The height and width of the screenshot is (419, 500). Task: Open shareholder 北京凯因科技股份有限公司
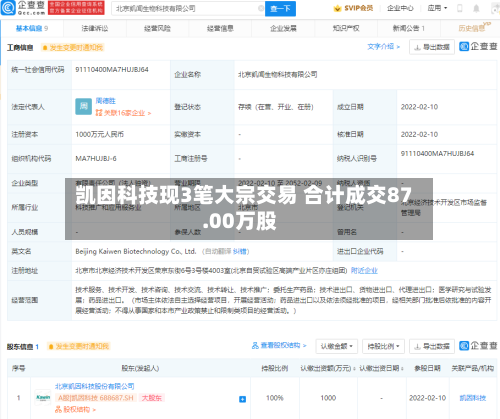[95, 386]
